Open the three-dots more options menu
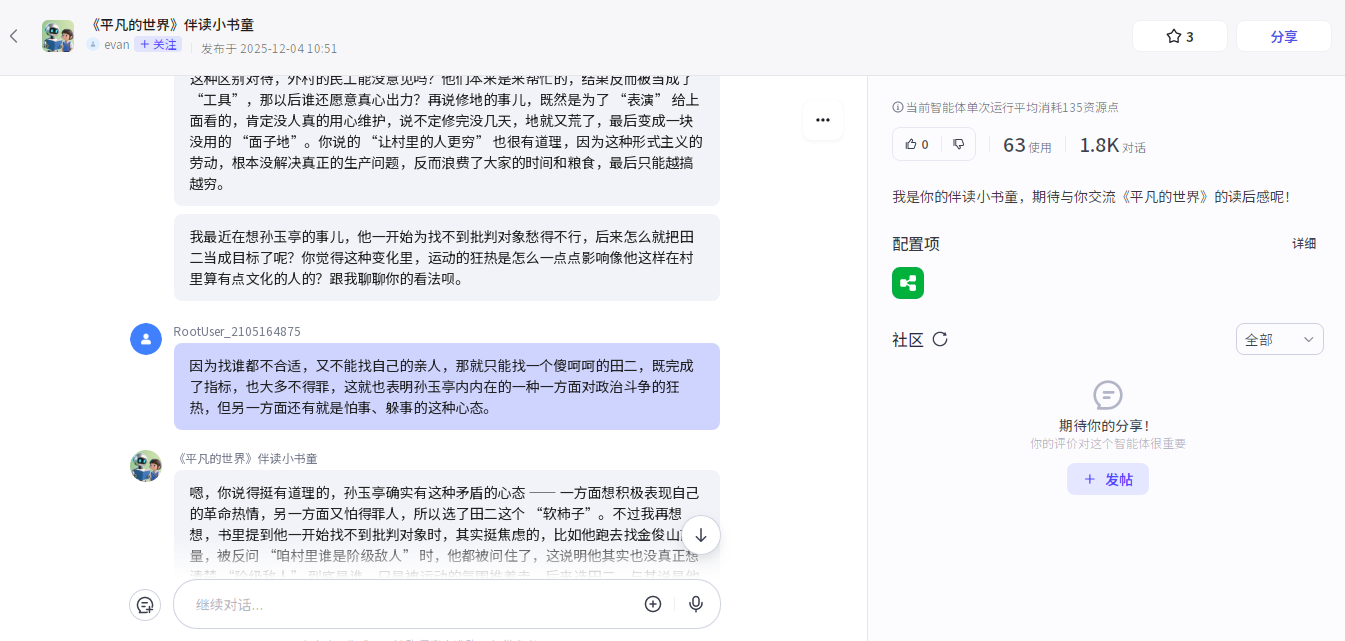 coord(822,120)
